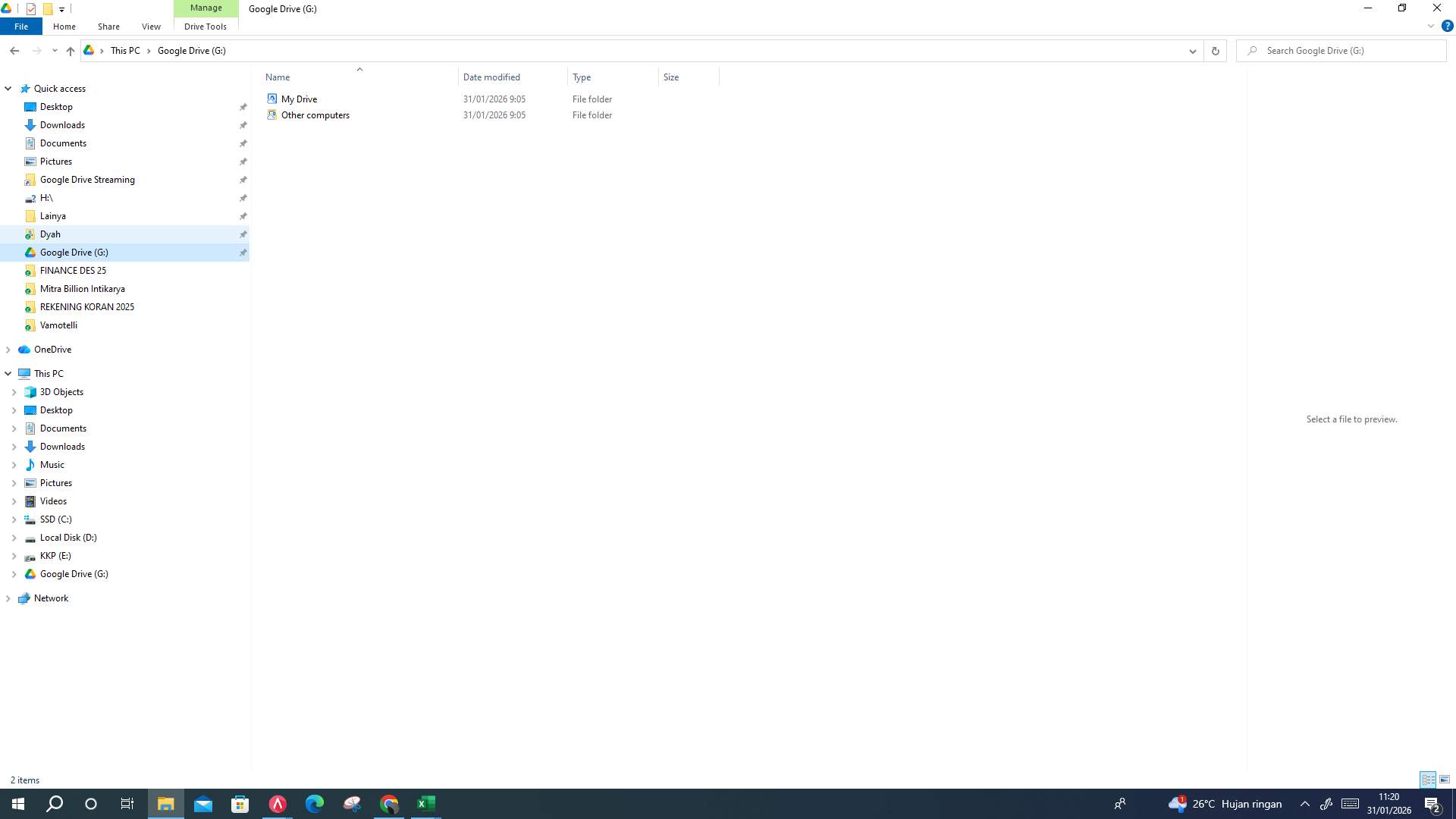Screen dimensions: 1456x819
Task: Open File Explorer properties from quick access toolbar
Action: [30, 9]
